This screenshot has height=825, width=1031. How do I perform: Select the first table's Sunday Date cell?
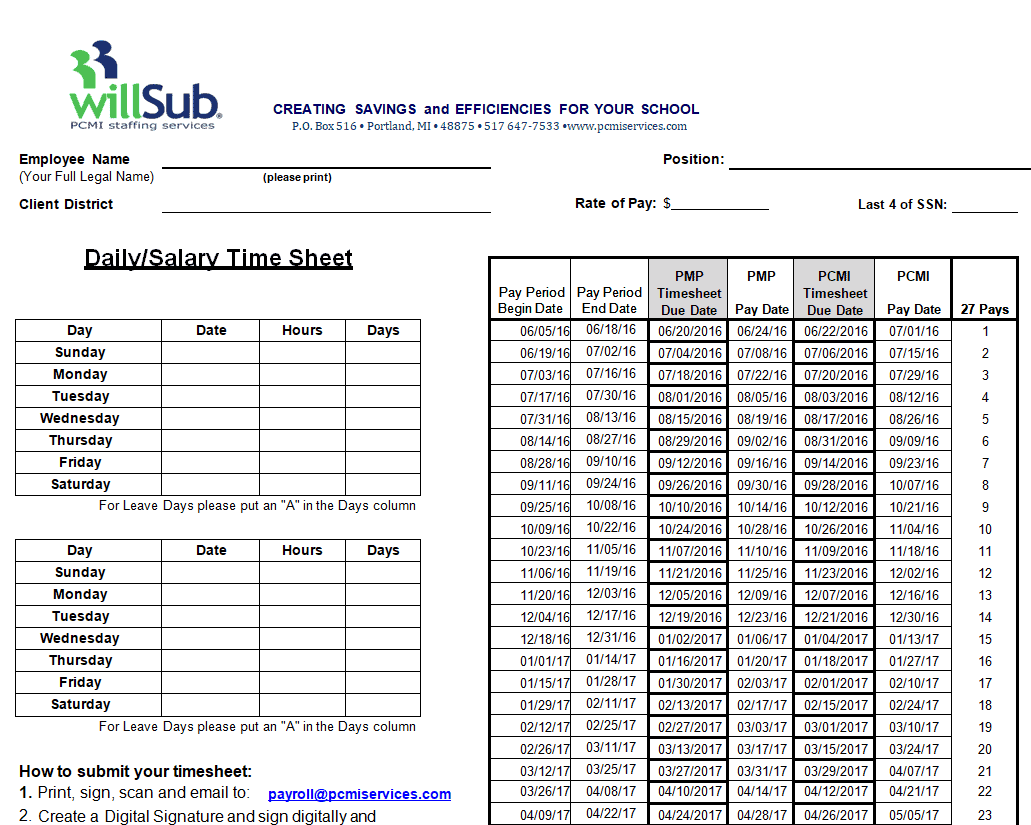[210, 352]
